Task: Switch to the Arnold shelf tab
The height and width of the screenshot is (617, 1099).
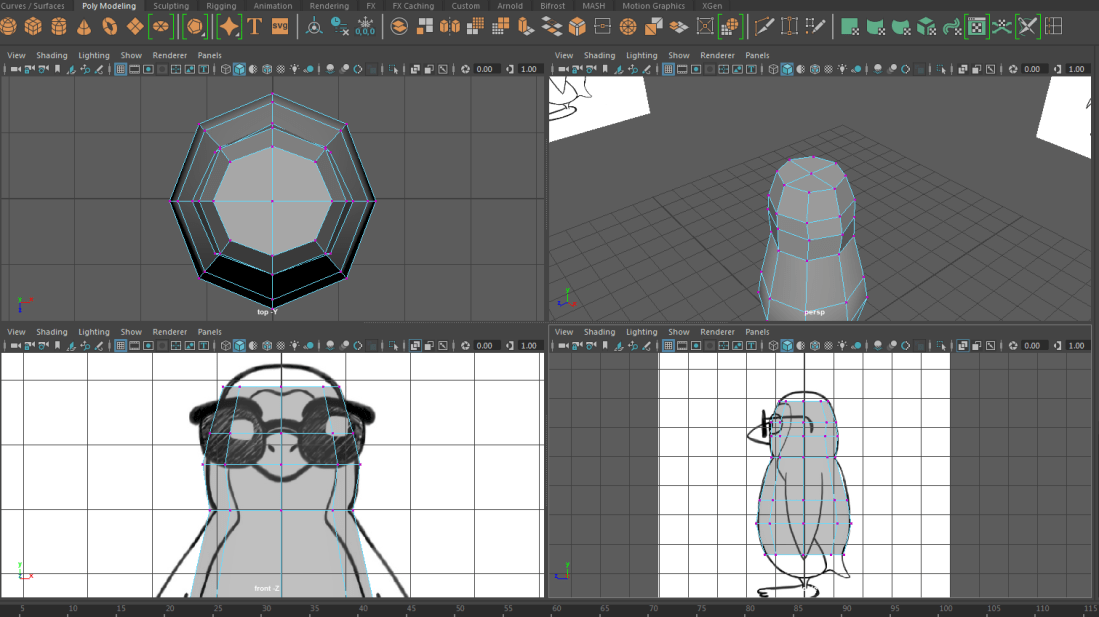Action: pos(510,6)
